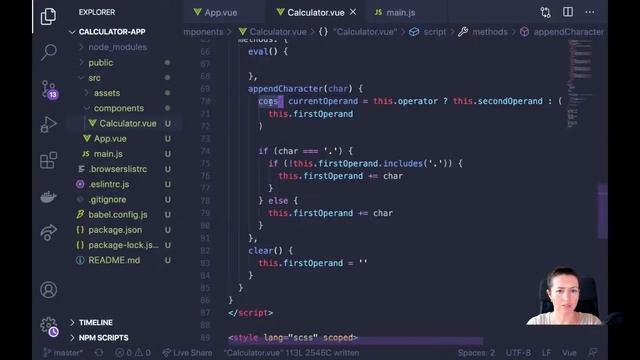The image size is (640, 360).
Task: Click the feedback icon in status bar
Action: [593, 353]
